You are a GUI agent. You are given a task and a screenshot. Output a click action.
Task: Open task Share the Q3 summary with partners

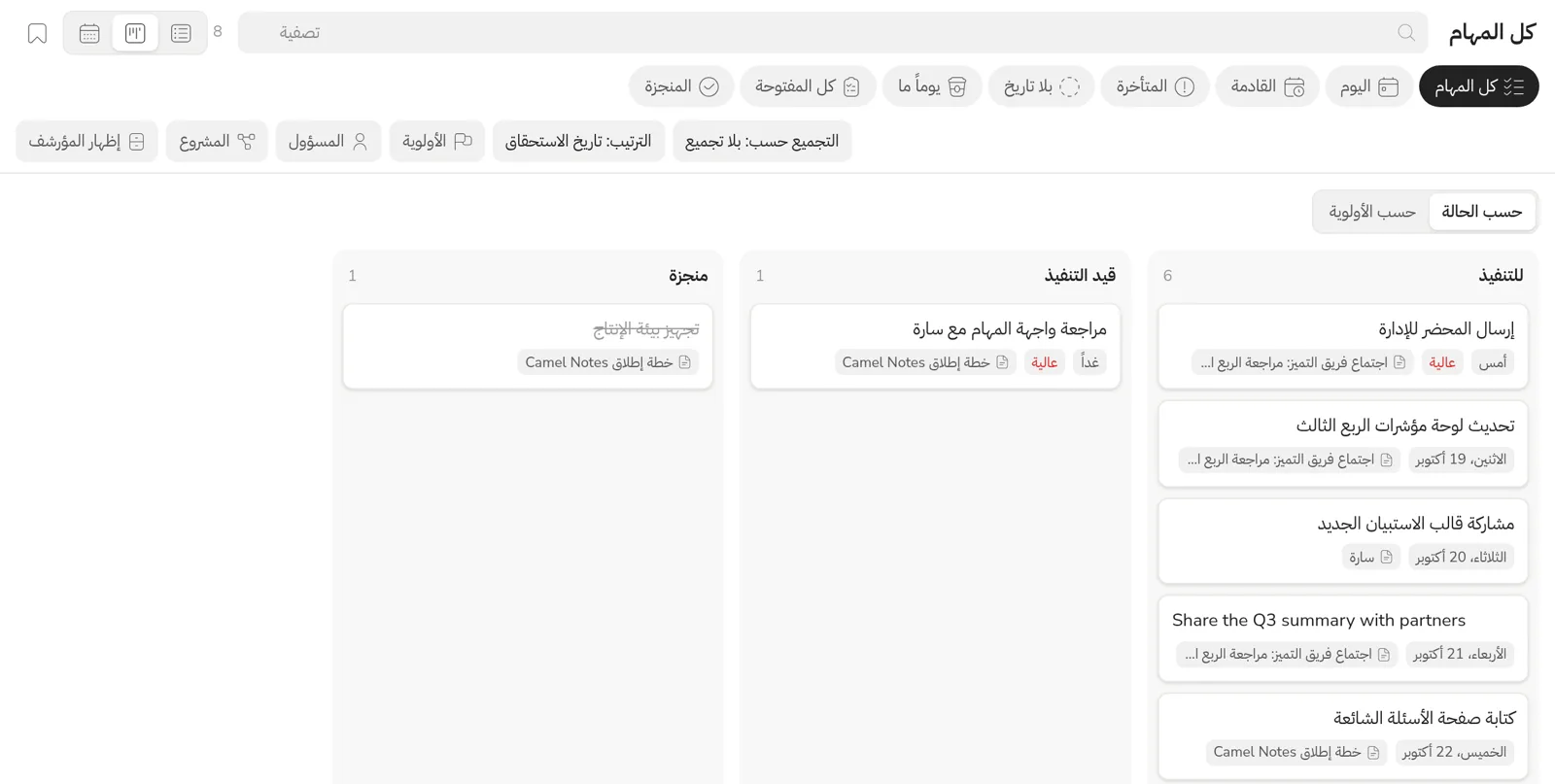click(x=1343, y=638)
